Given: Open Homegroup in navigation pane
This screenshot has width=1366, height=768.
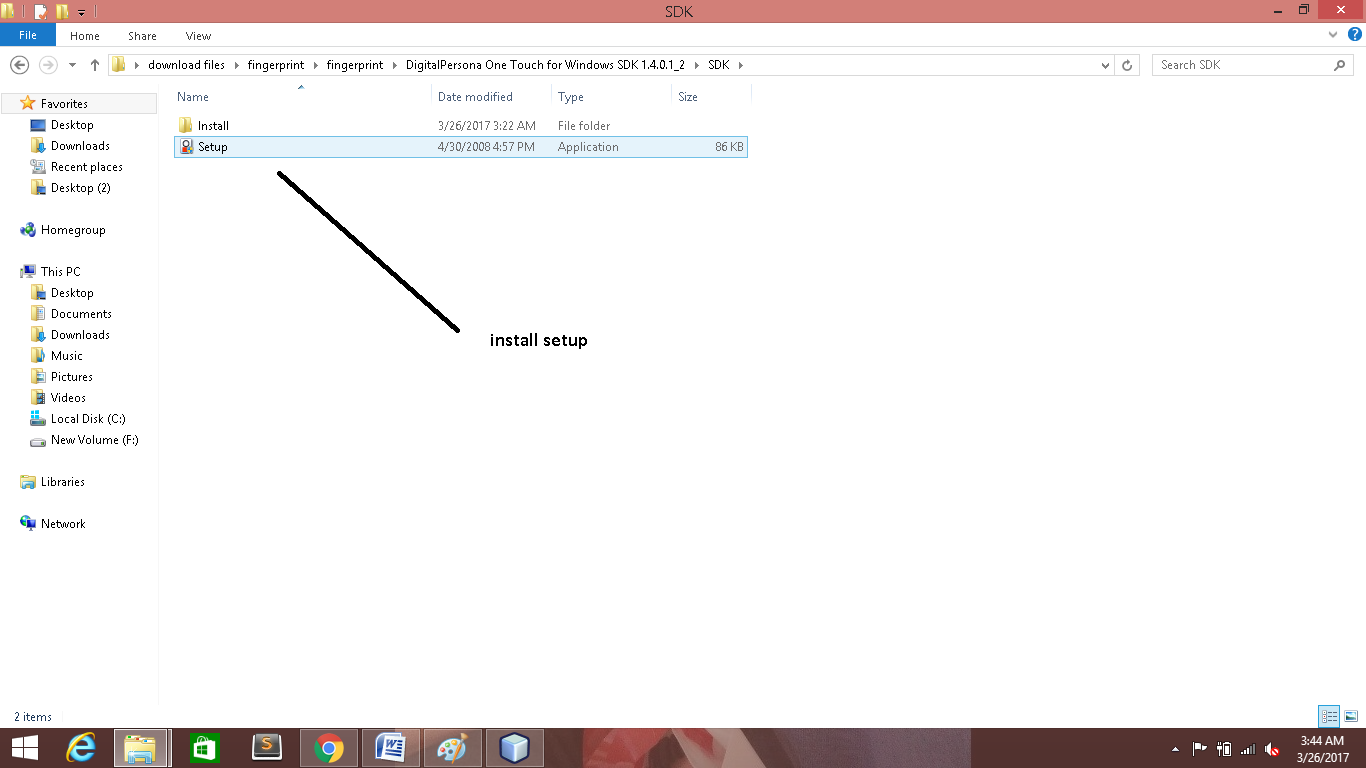Looking at the screenshot, I should pyautogui.click(x=72, y=230).
